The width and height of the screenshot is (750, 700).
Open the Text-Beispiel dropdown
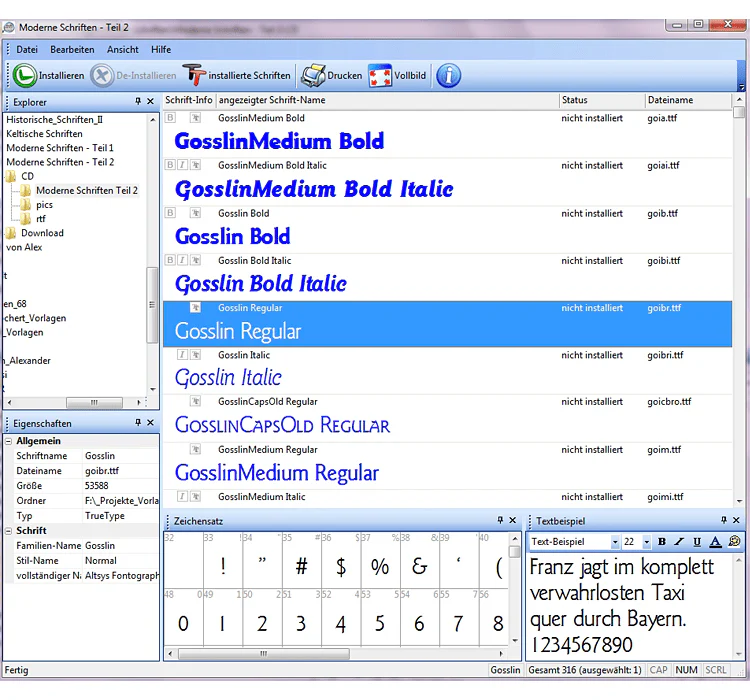[x=615, y=542]
